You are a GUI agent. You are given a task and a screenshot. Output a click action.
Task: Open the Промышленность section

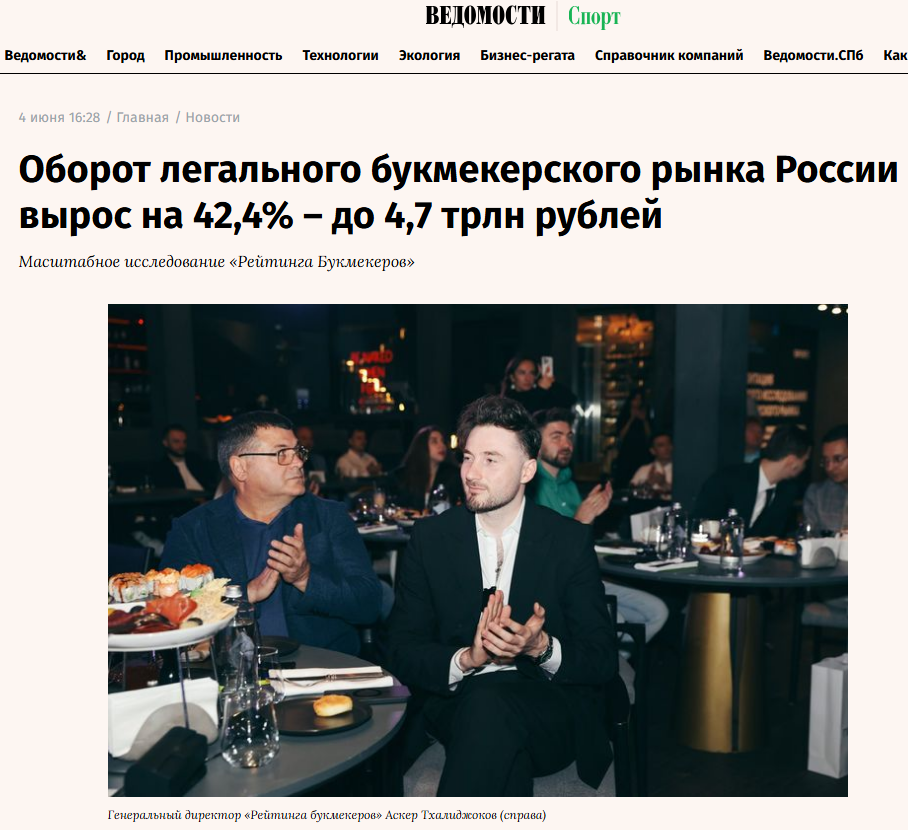tap(223, 56)
